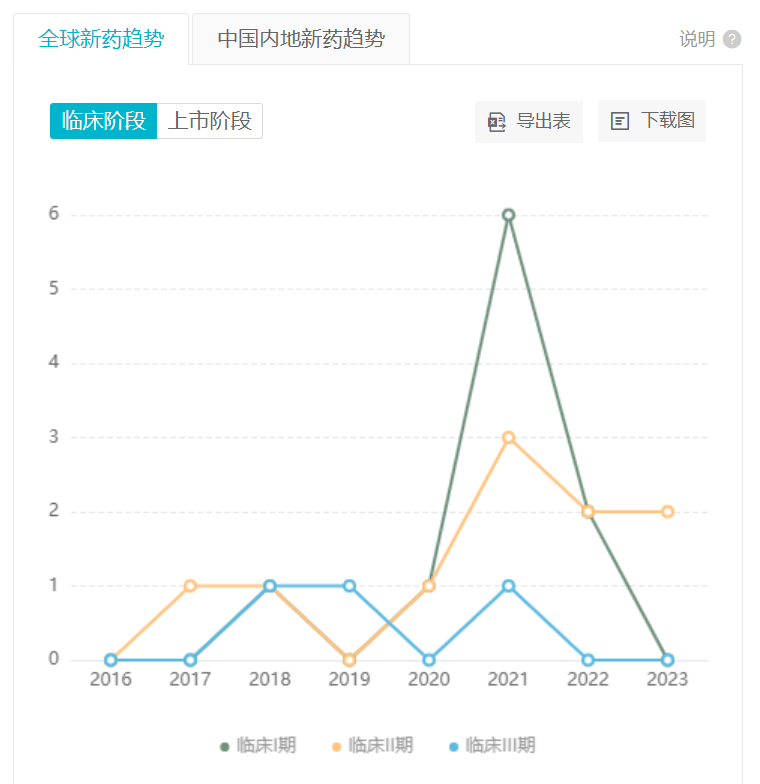Open the 说明 explanation link

coord(697,39)
